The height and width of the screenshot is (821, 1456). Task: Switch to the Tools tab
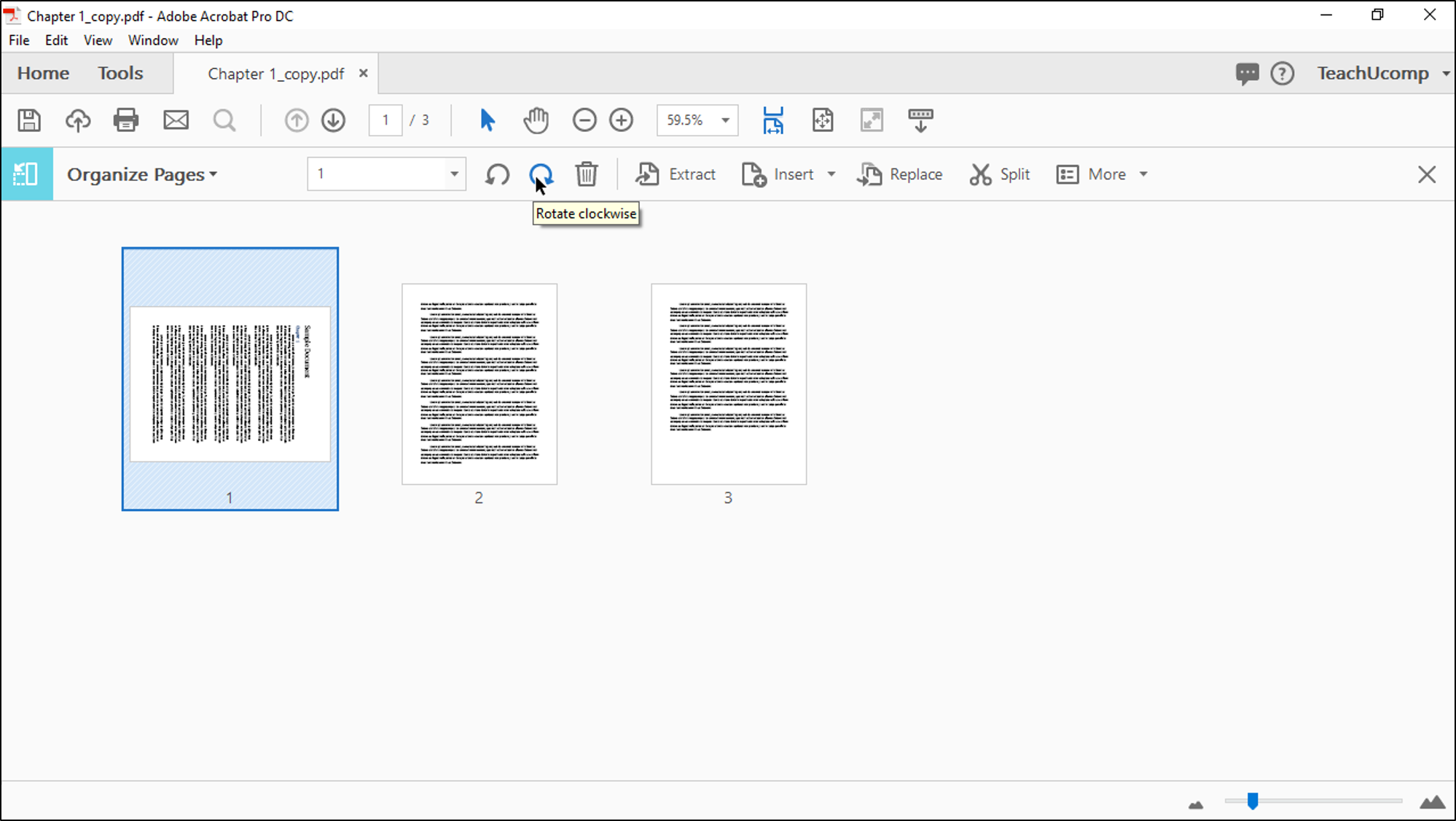click(x=120, y=73)
